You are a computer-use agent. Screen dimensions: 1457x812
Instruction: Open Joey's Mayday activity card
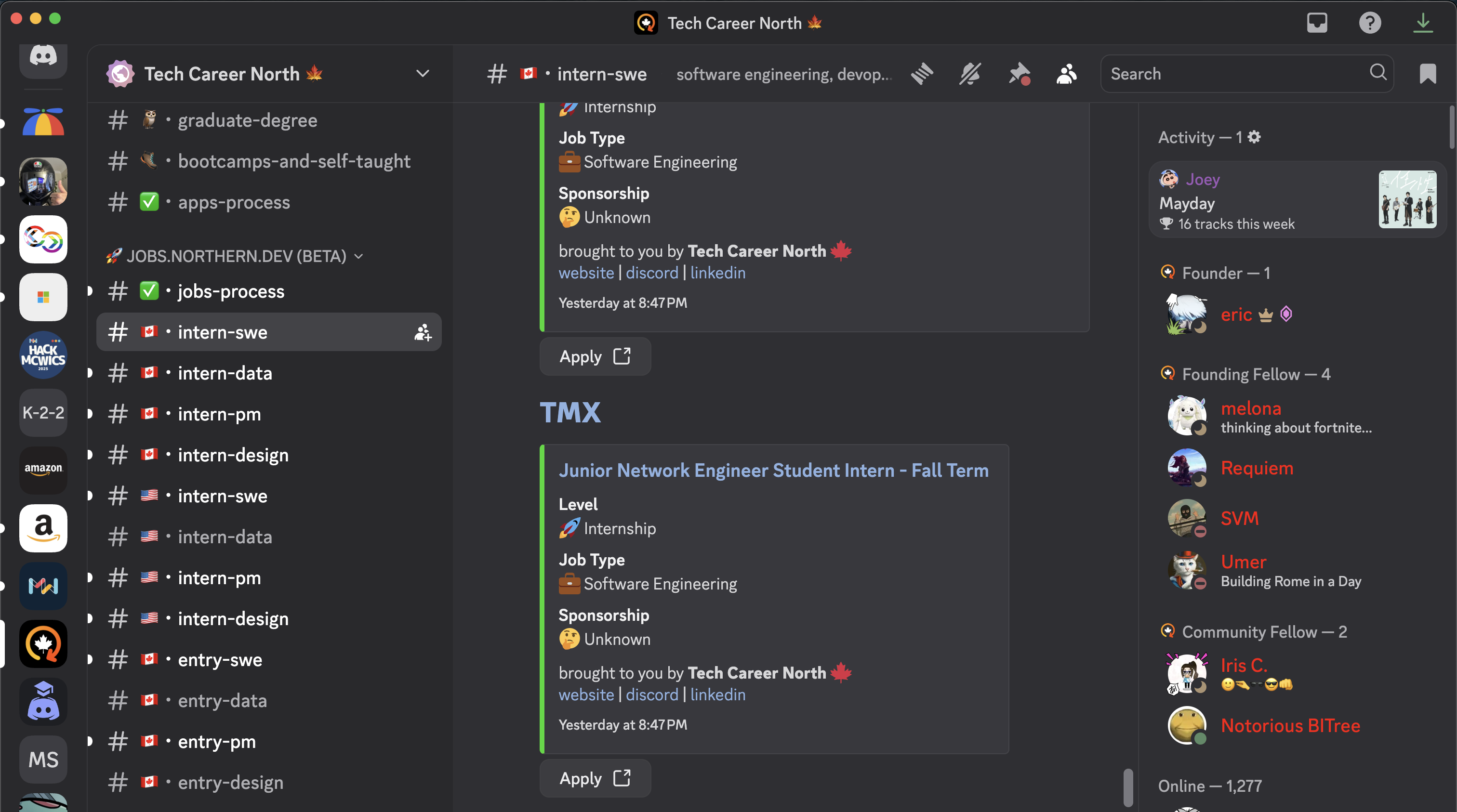tap(1297, 199)
